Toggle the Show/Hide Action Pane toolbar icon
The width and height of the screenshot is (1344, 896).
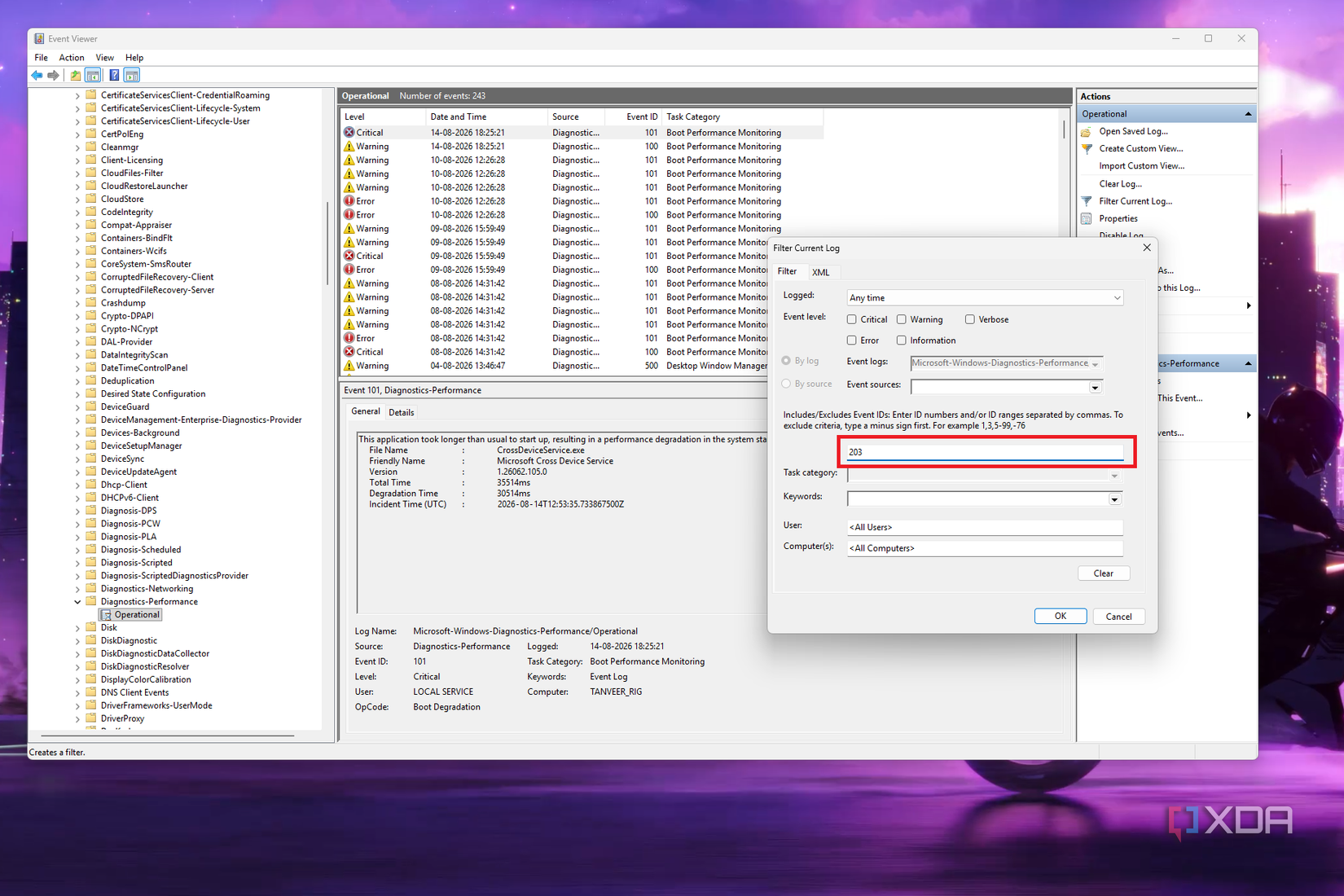(132, 75)
